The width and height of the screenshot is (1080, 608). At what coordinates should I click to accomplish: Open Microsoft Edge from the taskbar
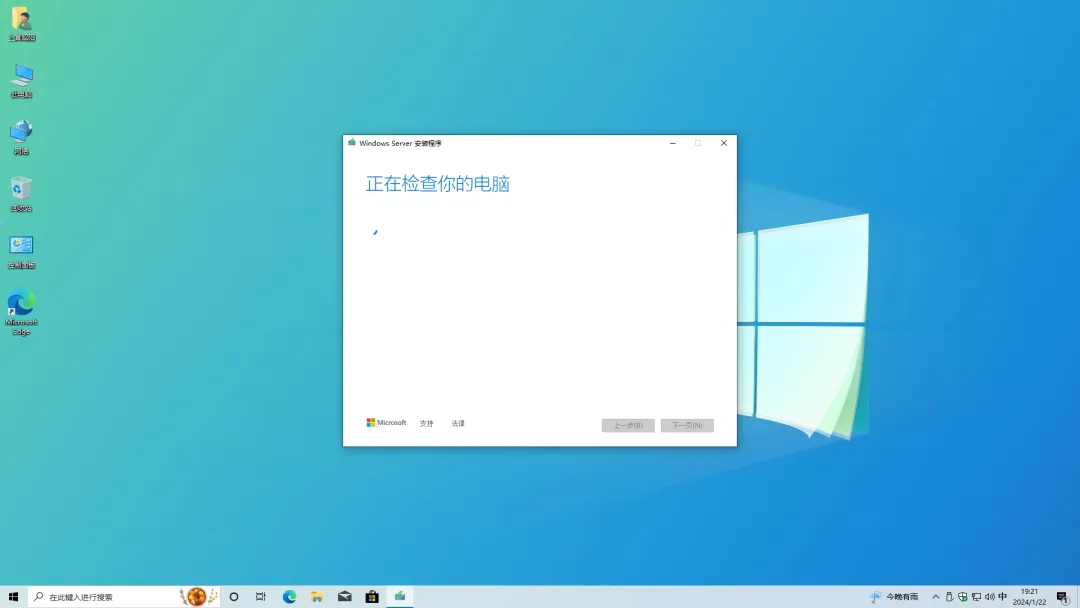289,596
